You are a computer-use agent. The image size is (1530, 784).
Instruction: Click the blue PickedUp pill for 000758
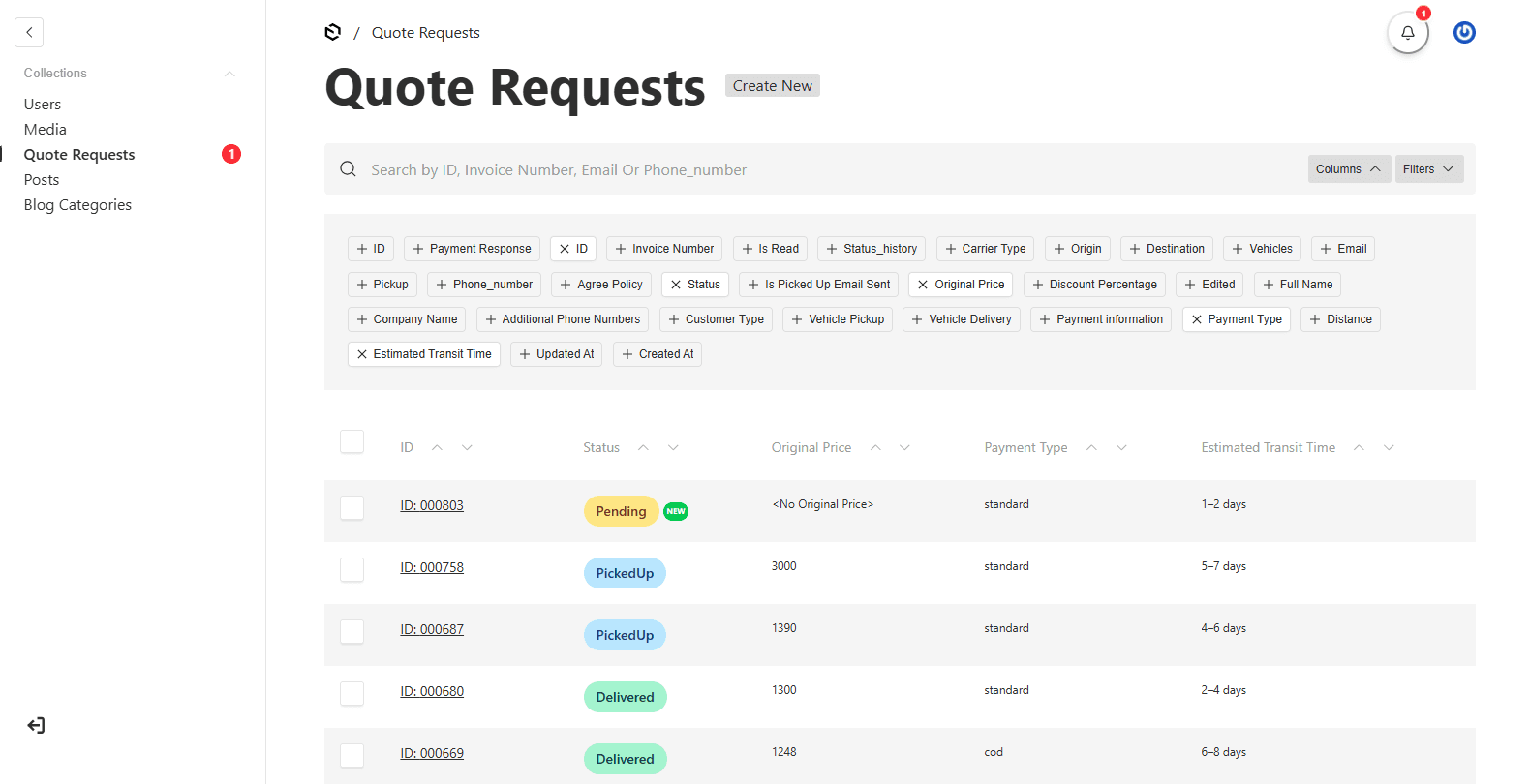coord(625,573)
